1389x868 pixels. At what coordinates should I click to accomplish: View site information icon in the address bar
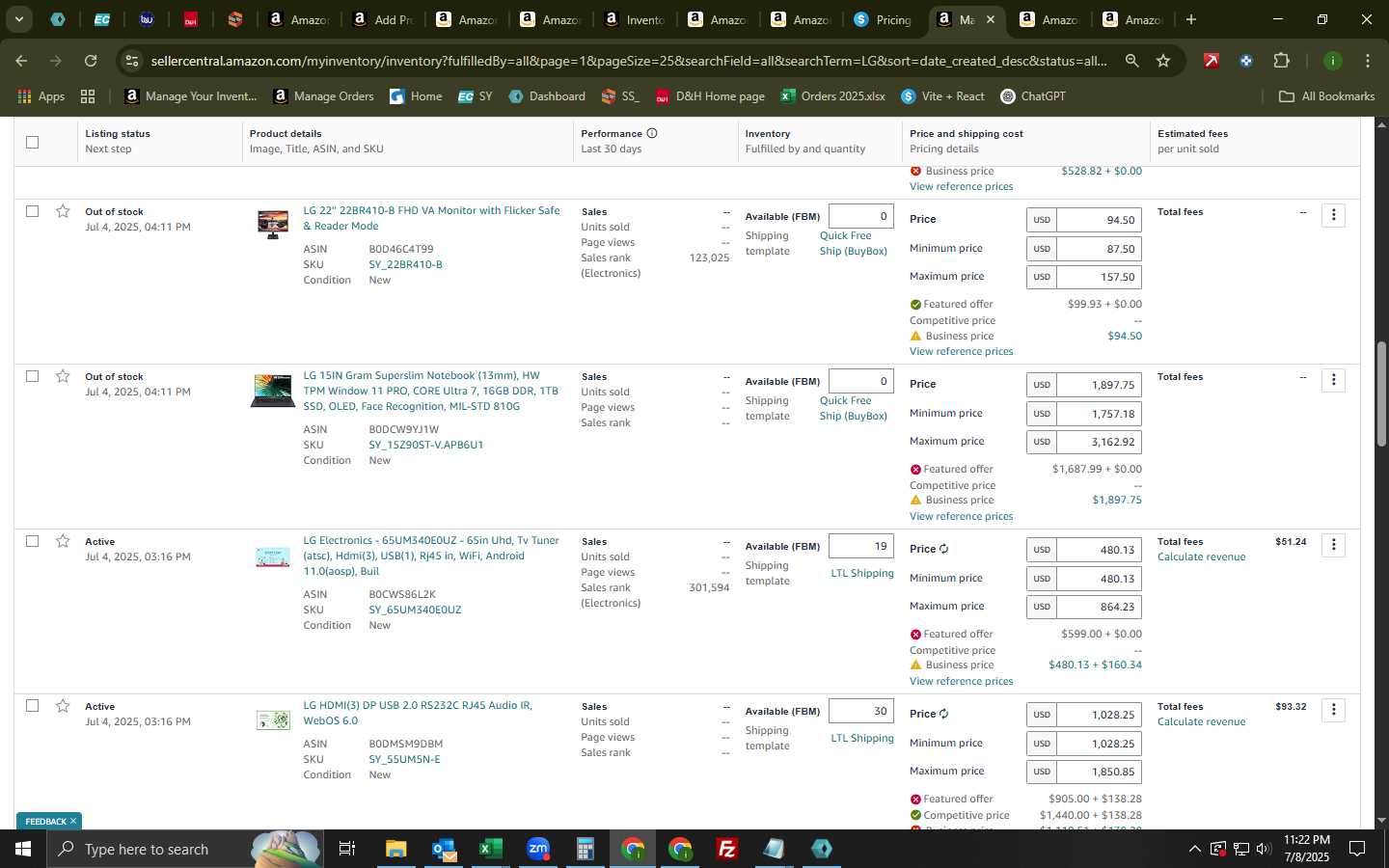point(132,61)
